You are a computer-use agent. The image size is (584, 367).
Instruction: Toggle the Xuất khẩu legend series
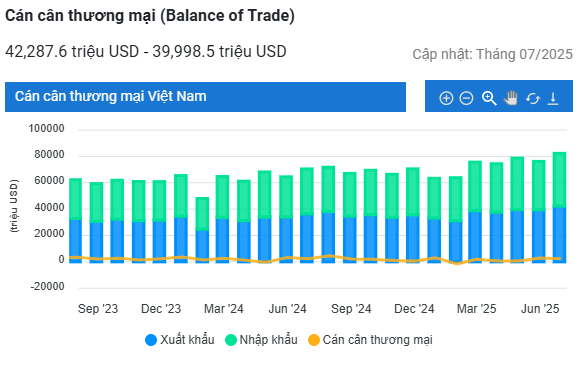tap(180, 340)
